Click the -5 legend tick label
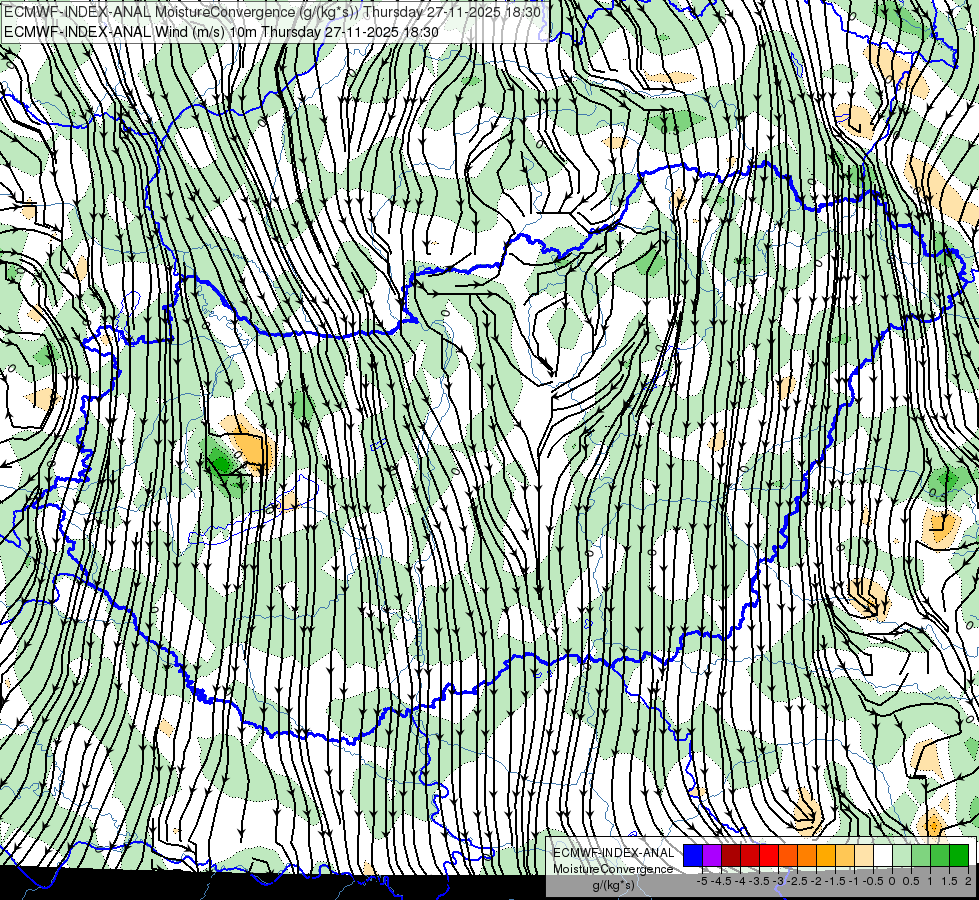The height and width of the screenshot is (900, 979). (x=702, y=881)
